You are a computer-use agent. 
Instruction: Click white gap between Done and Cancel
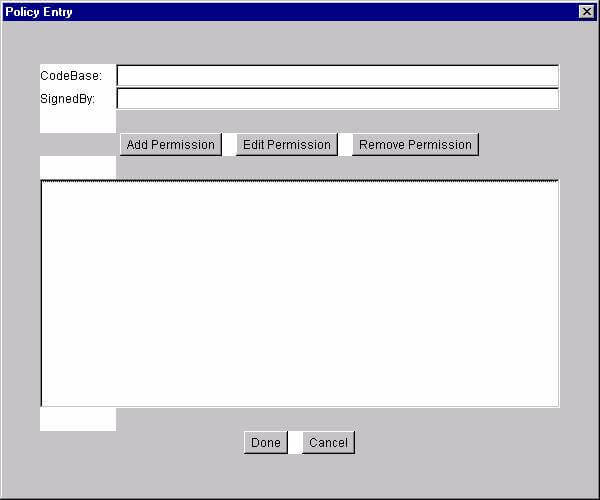(295, 443)
